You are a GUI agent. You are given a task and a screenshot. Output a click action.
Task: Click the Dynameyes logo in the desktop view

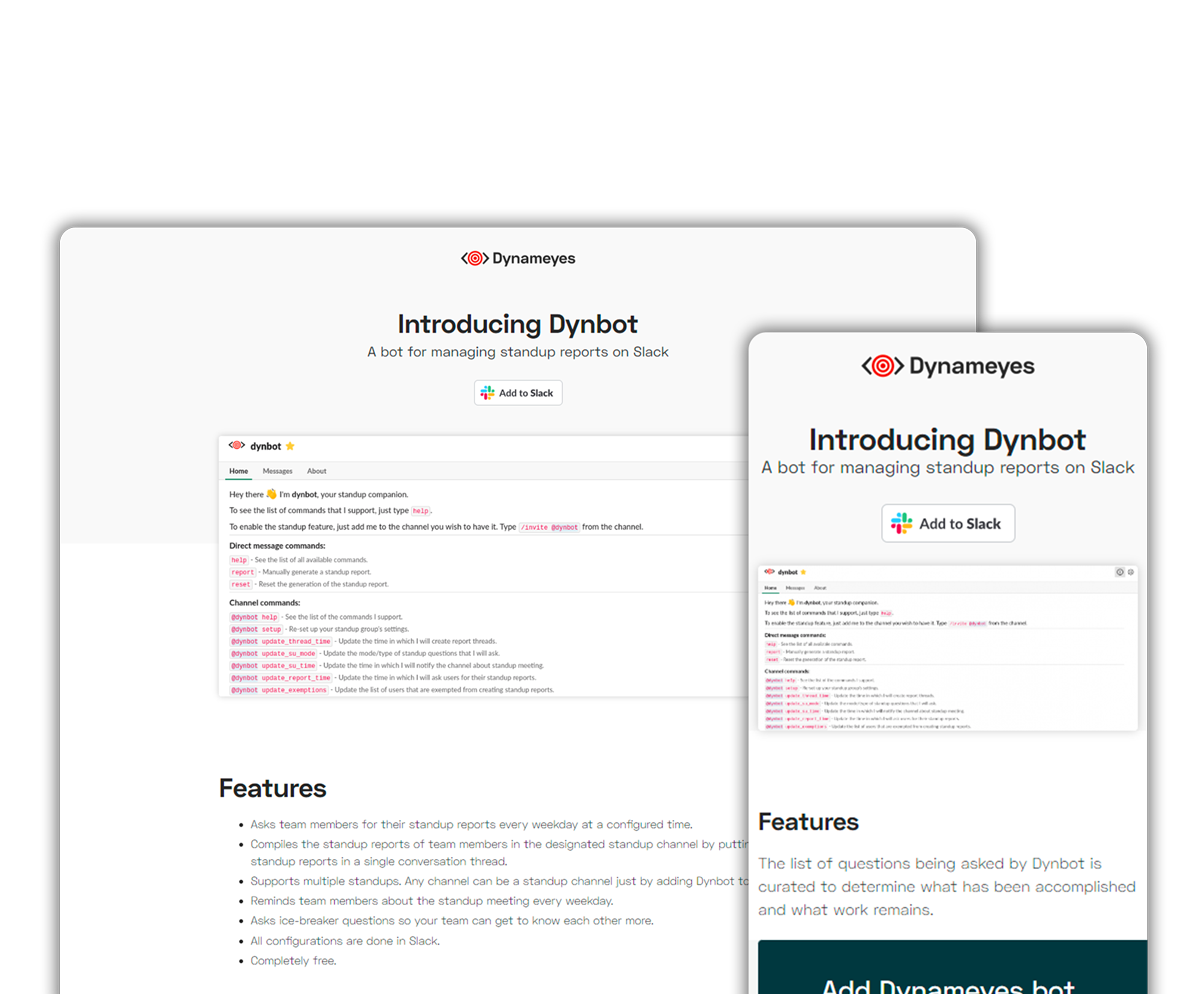(518, 259)
